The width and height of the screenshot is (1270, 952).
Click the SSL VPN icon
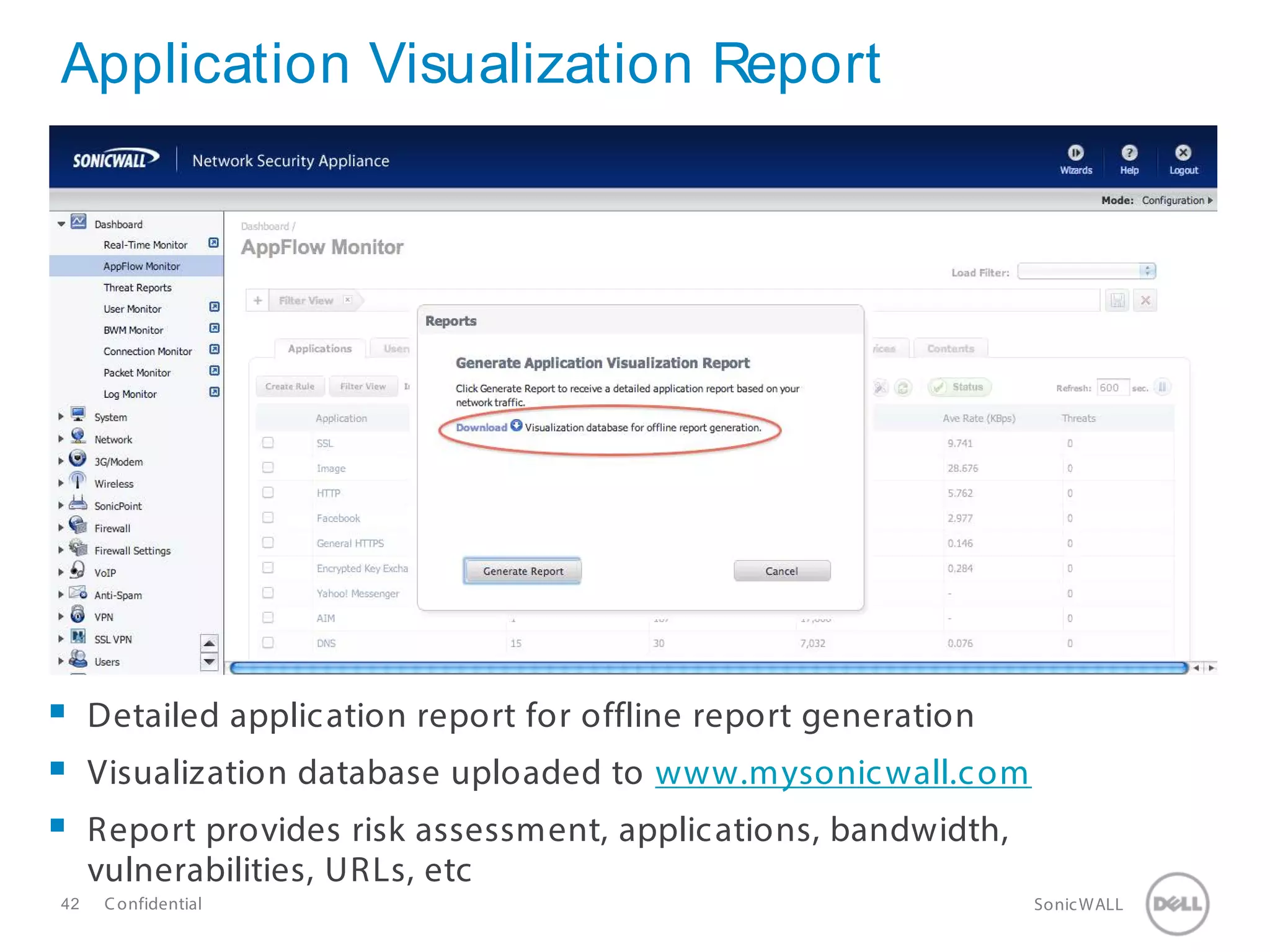(x=78, y=637)
